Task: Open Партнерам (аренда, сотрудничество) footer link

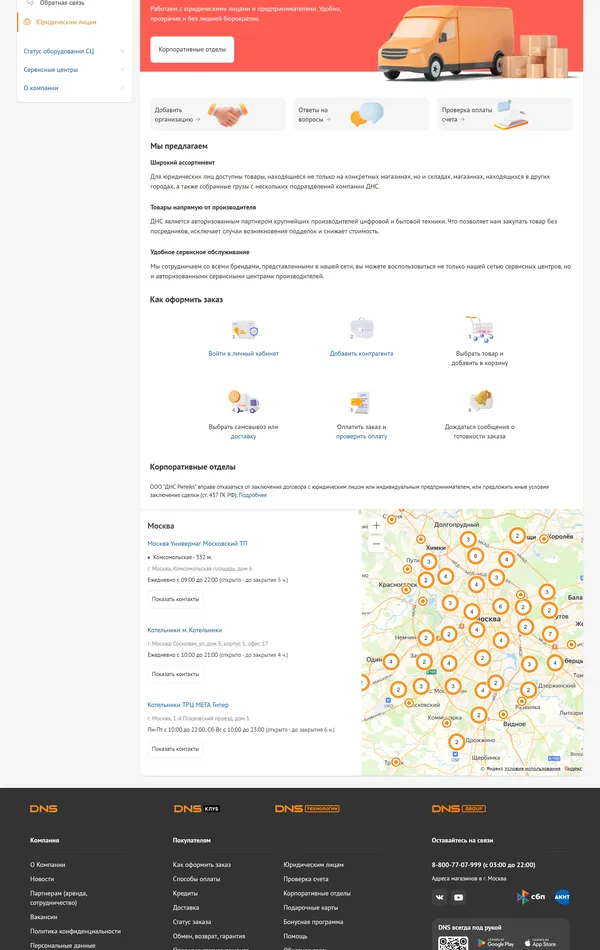Action: (x=59, y=898)
